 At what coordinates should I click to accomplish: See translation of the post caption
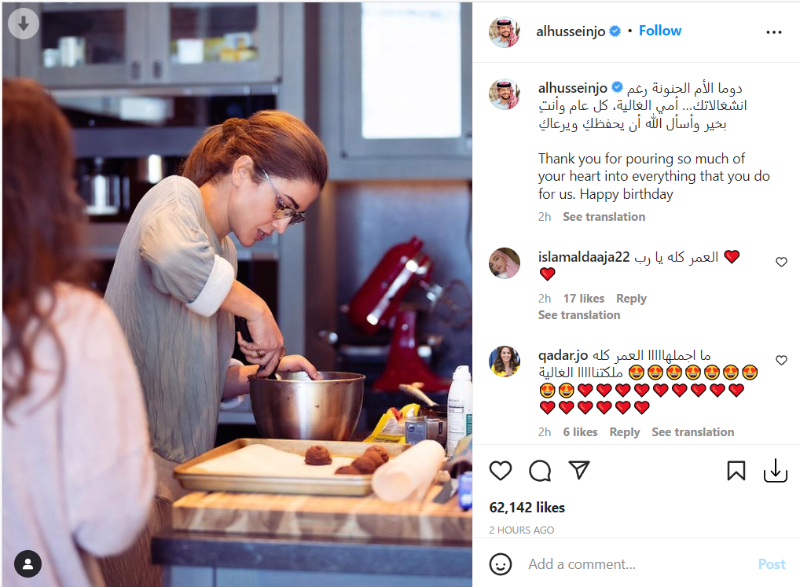pos(604,217)
